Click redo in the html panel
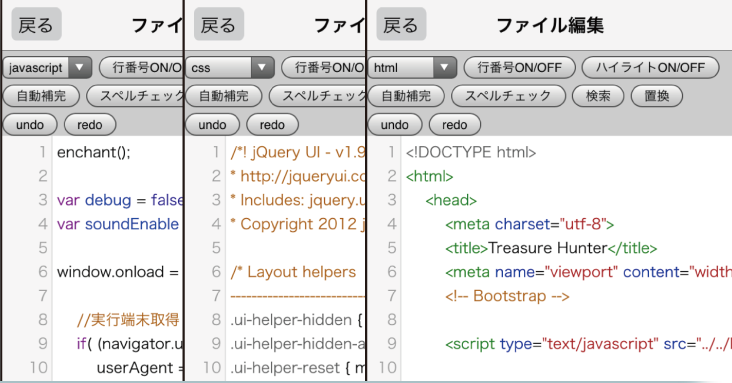 (455, 125)
